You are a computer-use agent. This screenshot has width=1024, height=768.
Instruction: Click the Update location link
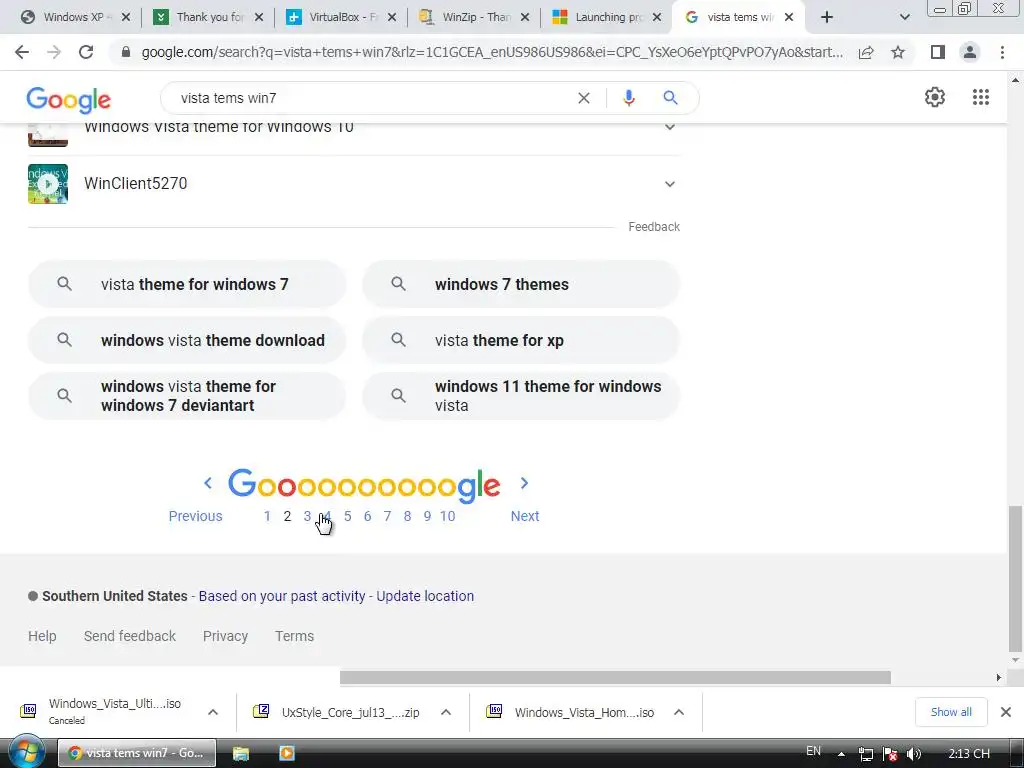tap(425, 596)
